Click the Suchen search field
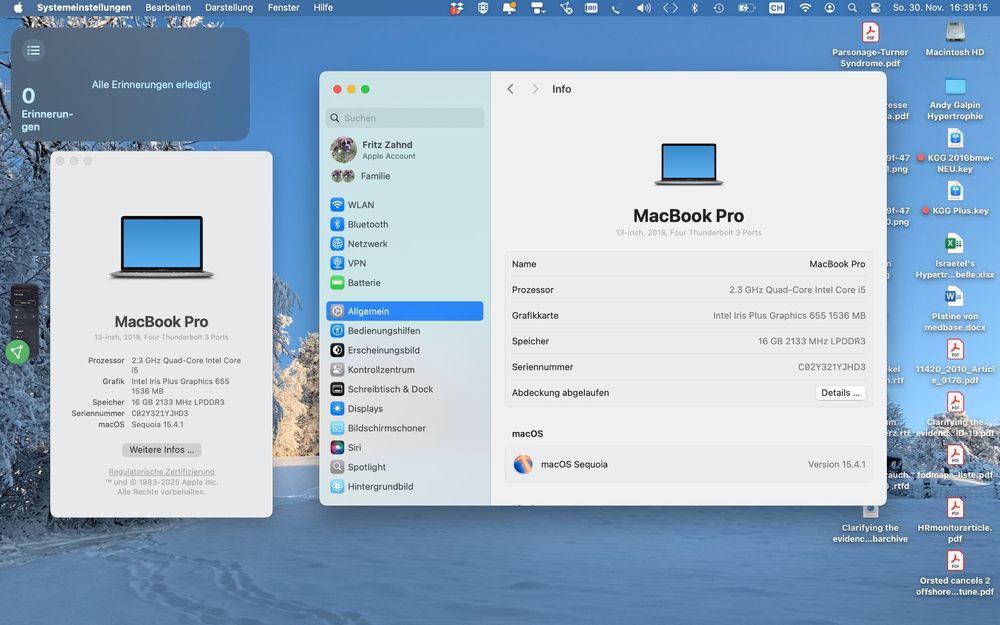This screenshot has width=1000, height=625. click(404, 118)
